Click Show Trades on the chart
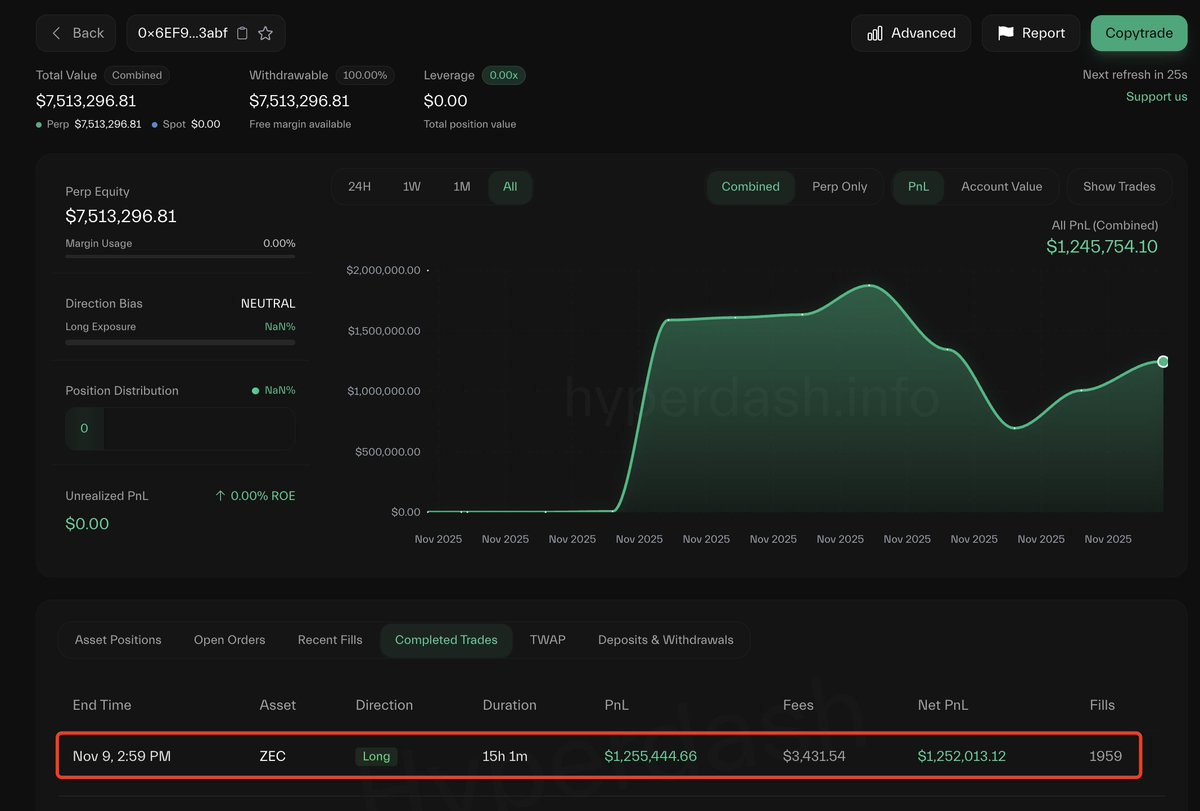Image resolution: width=1200 pixels, height=811 pixels. [1118, 187]
